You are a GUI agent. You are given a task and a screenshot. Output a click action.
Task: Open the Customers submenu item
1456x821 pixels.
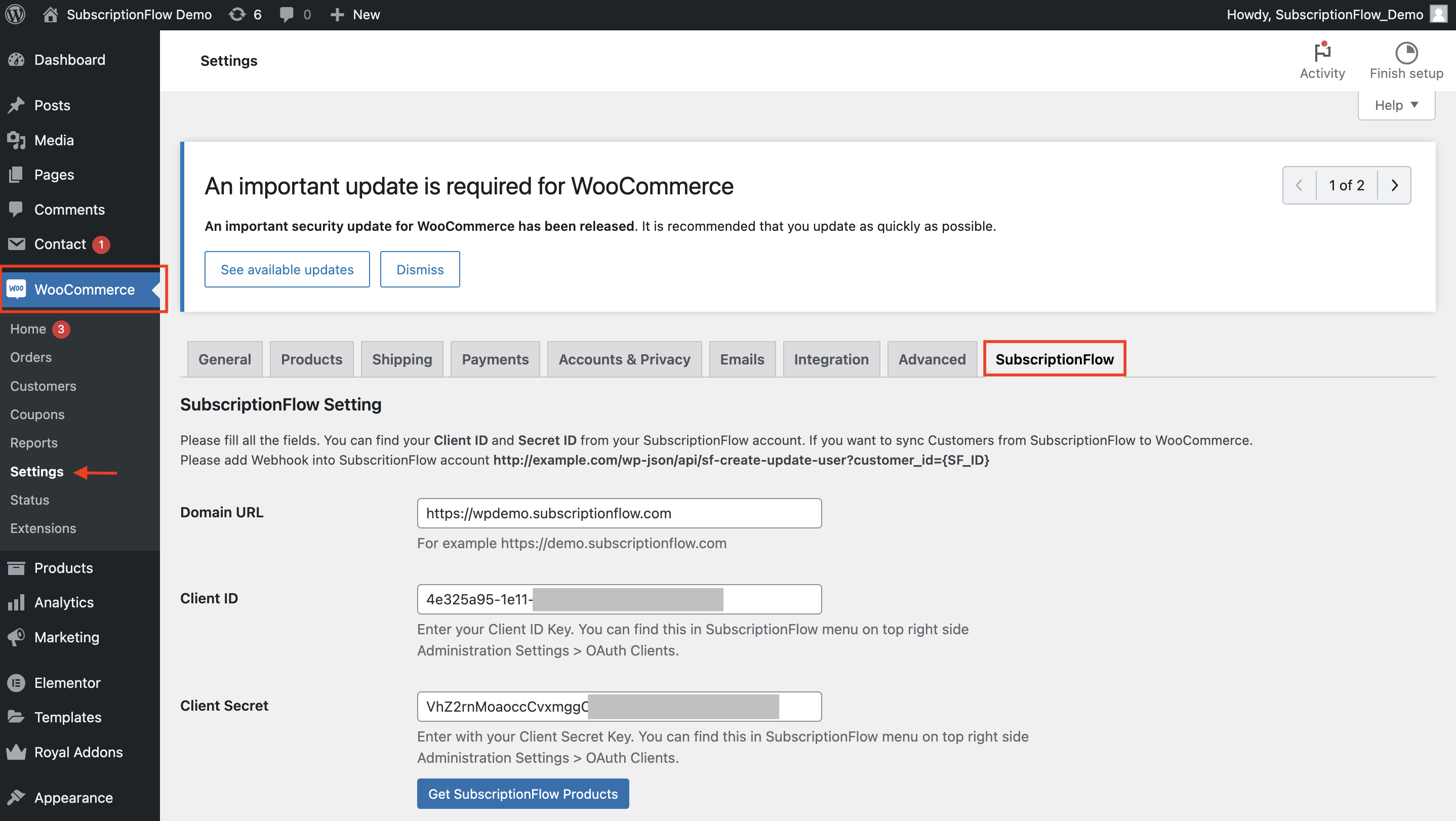point(43,386)
